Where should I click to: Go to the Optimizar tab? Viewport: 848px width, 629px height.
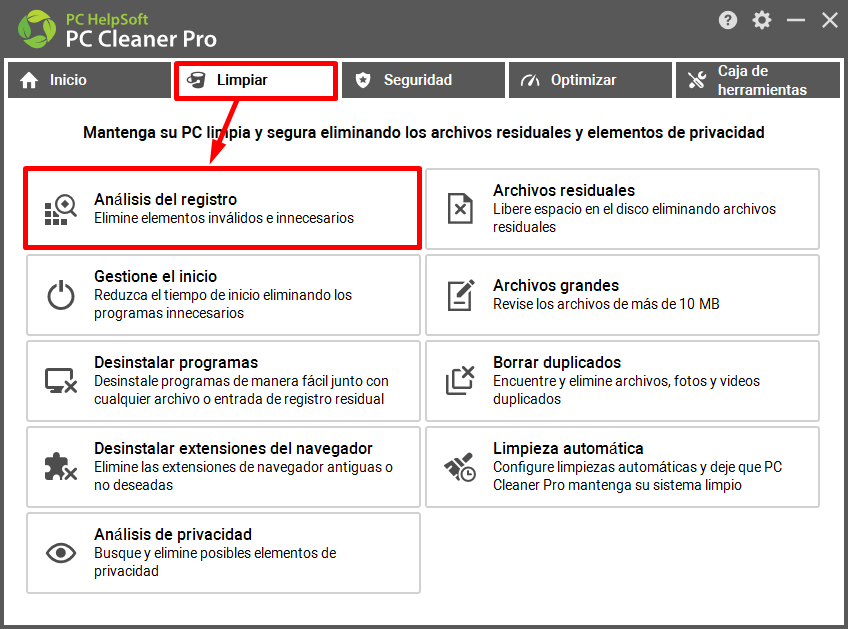(590, 80)
